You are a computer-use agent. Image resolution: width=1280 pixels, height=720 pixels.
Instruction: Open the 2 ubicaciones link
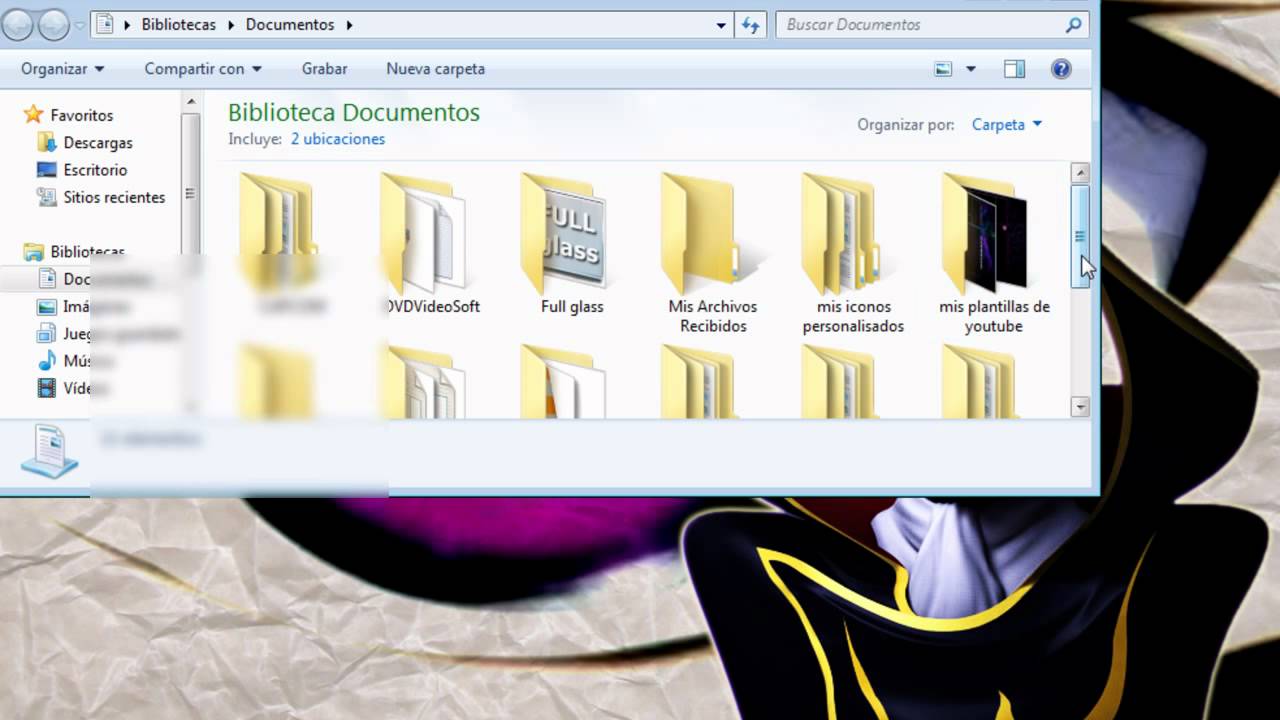coord(337,139)
